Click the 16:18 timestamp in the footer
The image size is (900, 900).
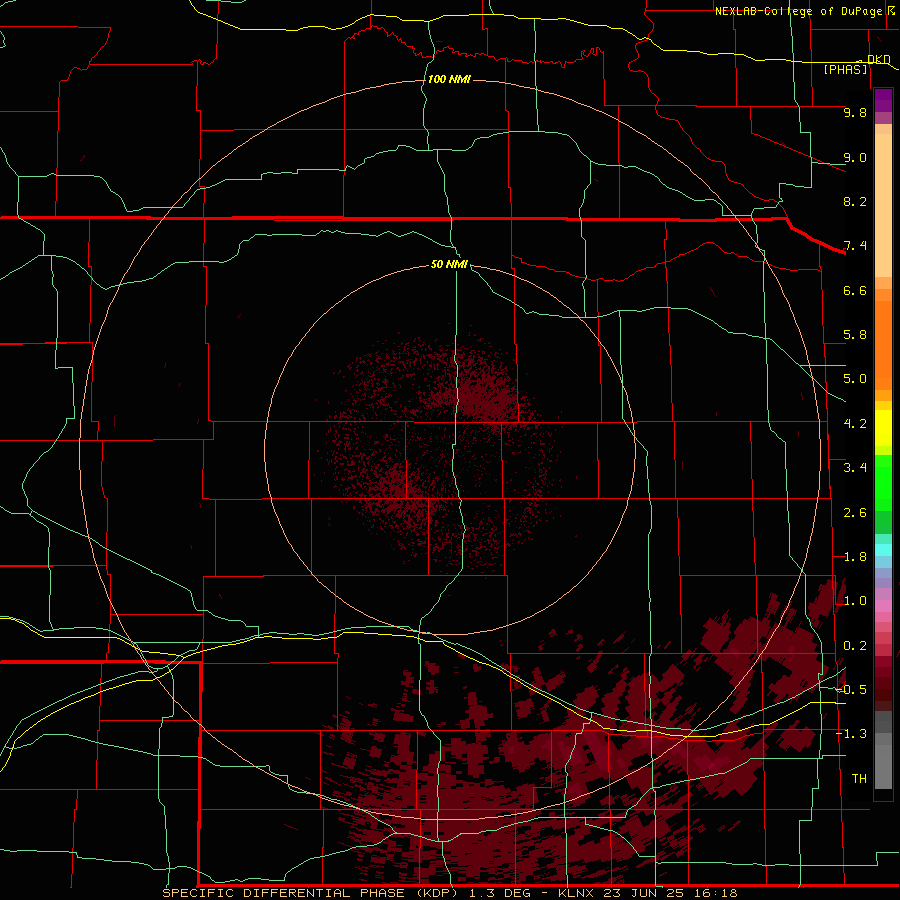(x=714, y=893)
